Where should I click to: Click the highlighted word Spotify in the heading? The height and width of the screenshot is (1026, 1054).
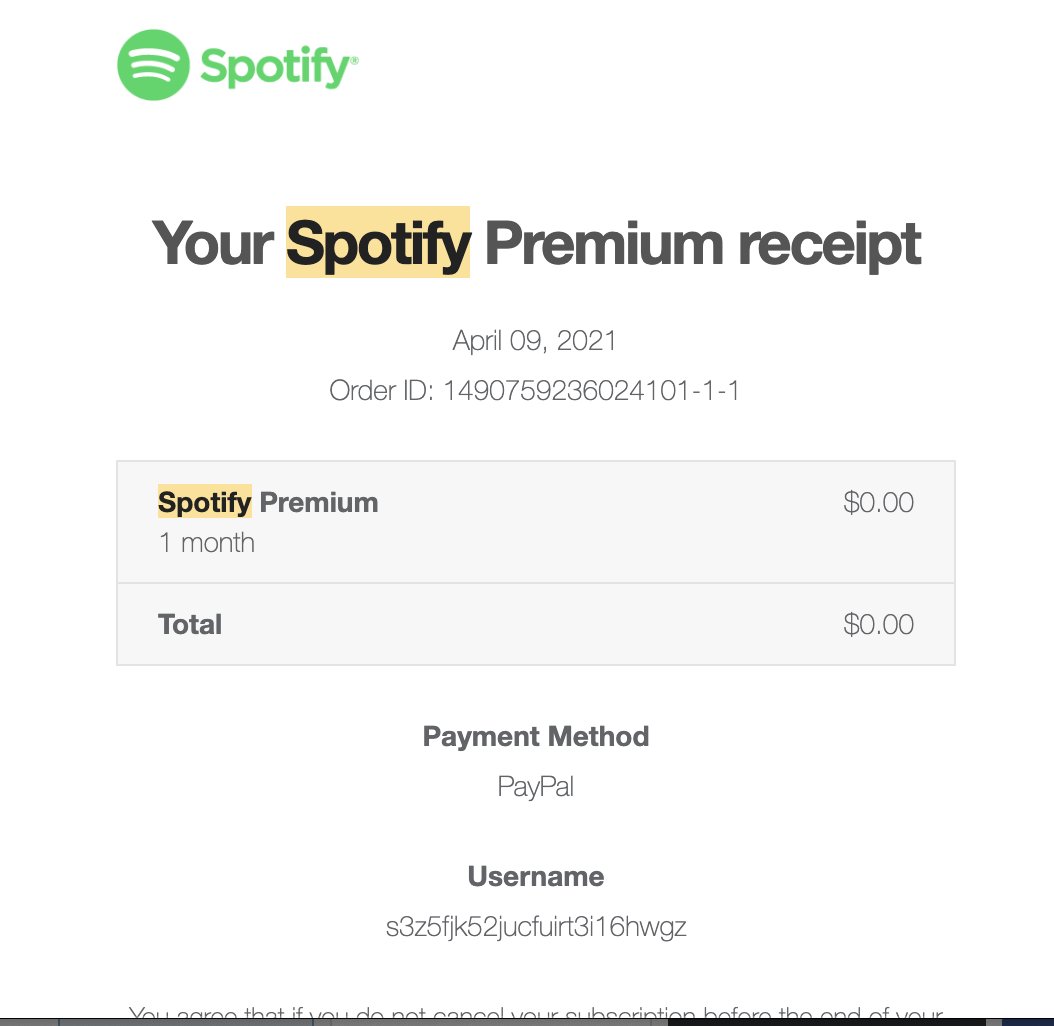pyautogui.click(x=378, y=243)
